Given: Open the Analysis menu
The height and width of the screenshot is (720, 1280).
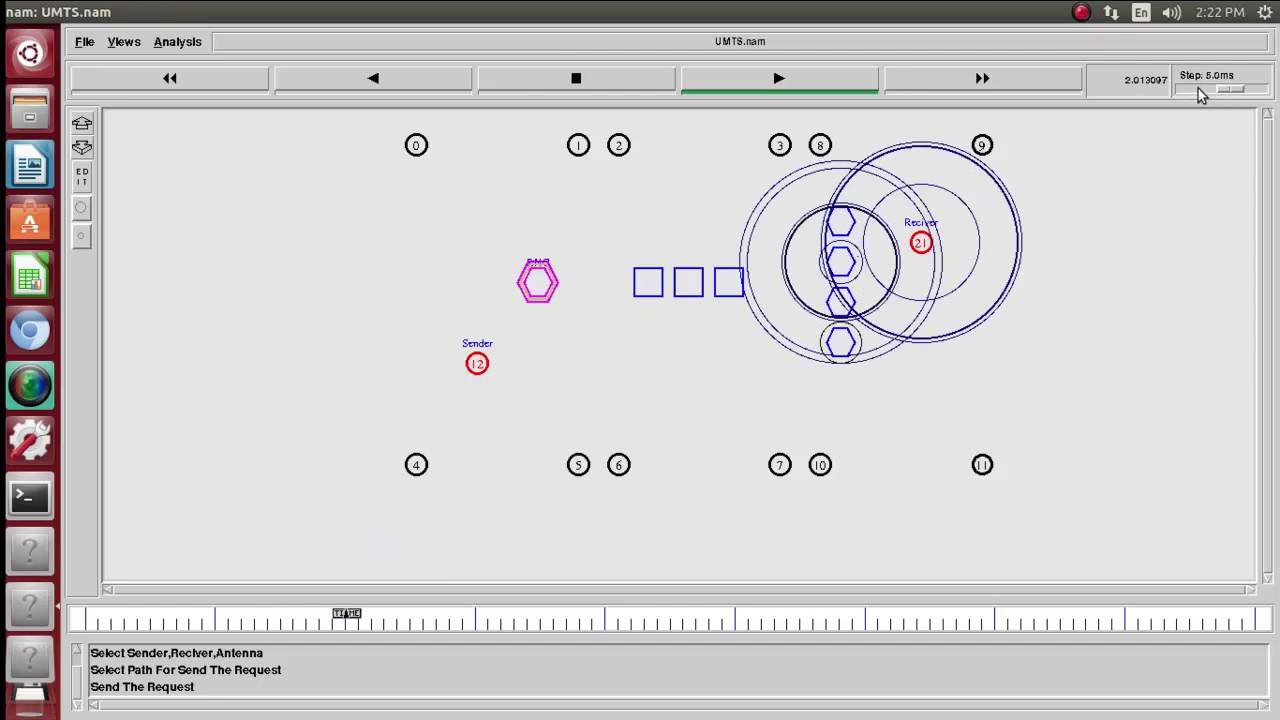Looking at the screenshot, I should tap(177, 42).
